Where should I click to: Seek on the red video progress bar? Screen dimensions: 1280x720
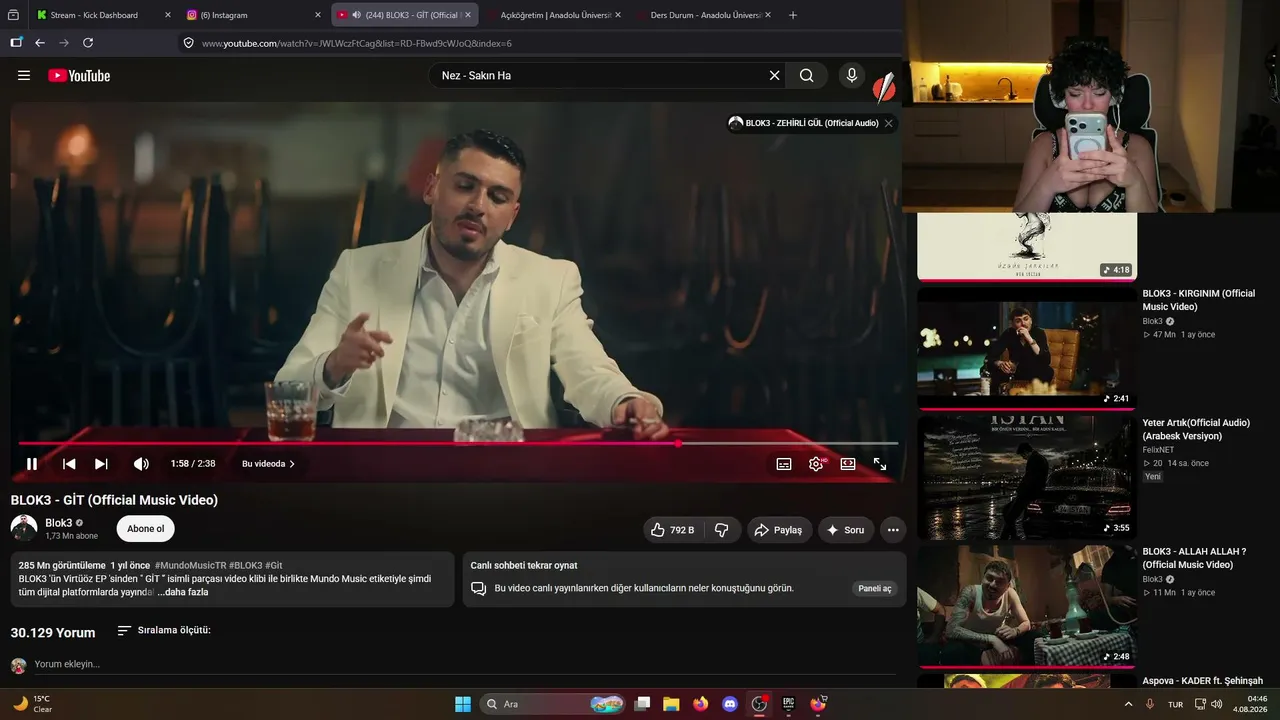pyautogui.click(x=458, y=443)
